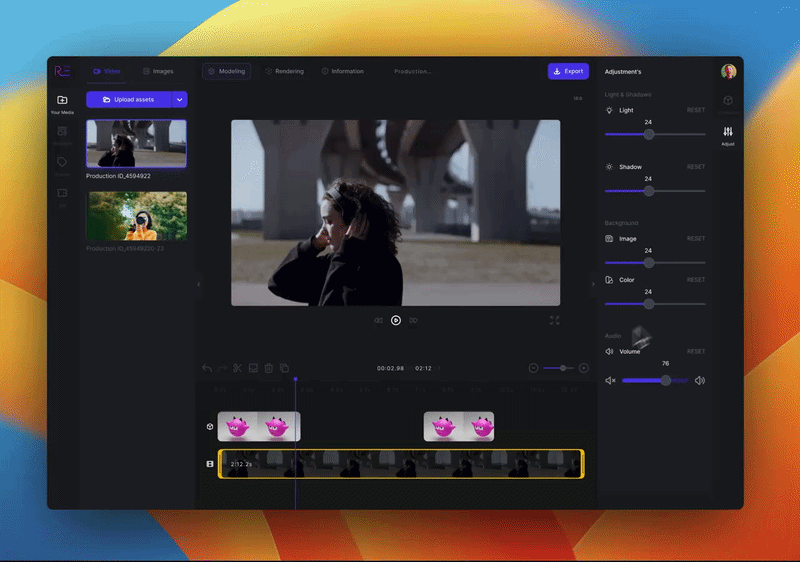Click the Export button
This screenshot has width=800, height=562.
(x=568, y=71)
